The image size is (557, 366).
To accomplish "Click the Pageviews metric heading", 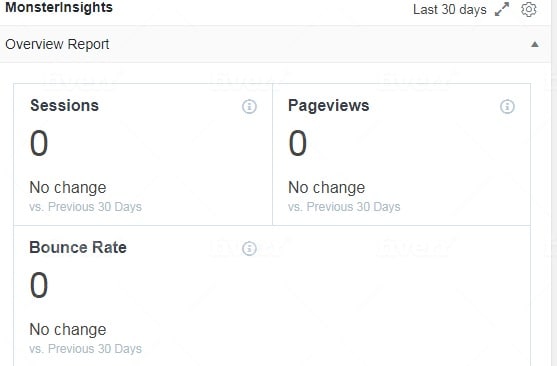I will tap(329, 106).
